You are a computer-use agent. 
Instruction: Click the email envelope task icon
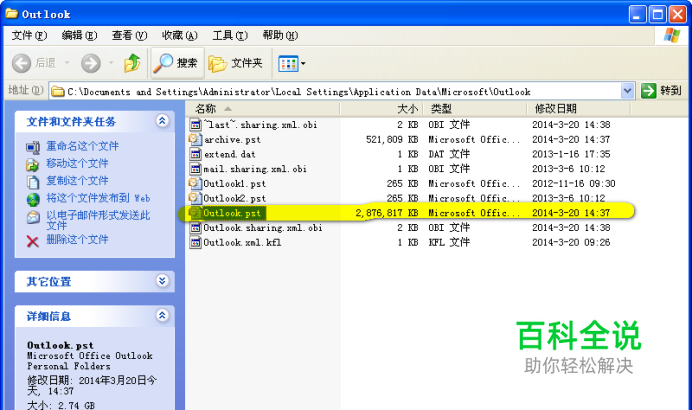point(33,217)
